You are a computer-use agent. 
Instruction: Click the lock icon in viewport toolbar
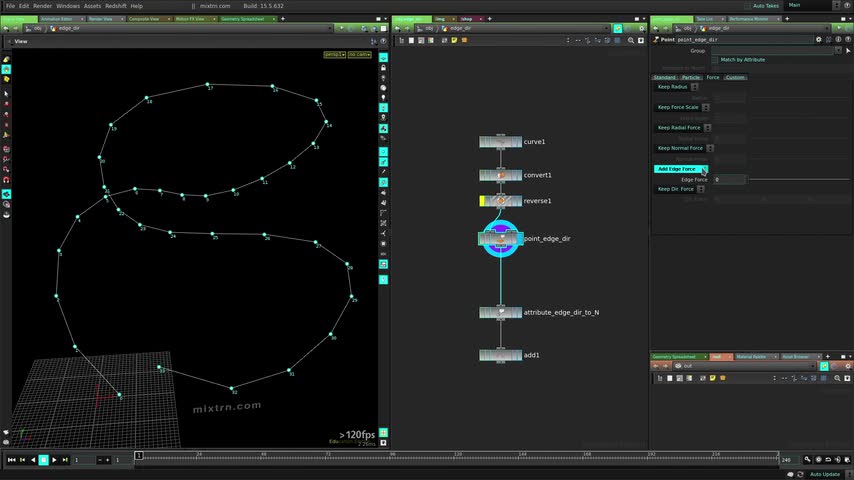coord(383,68)
